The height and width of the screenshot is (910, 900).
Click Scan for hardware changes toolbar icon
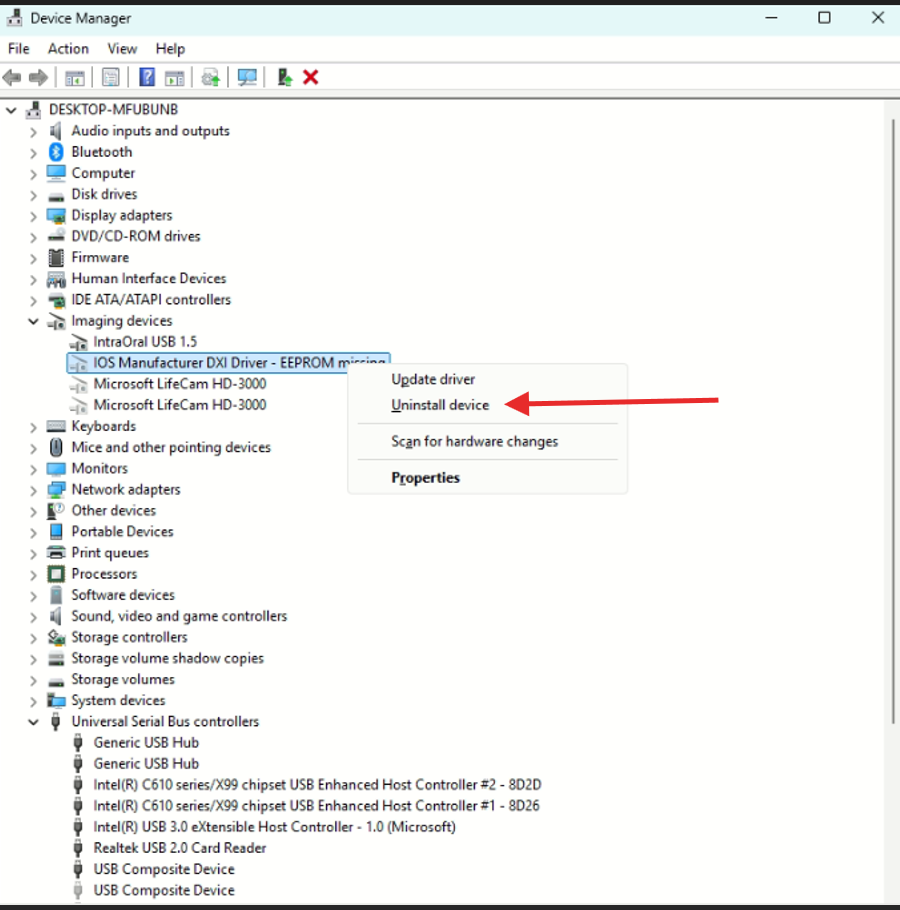[247, 77]
